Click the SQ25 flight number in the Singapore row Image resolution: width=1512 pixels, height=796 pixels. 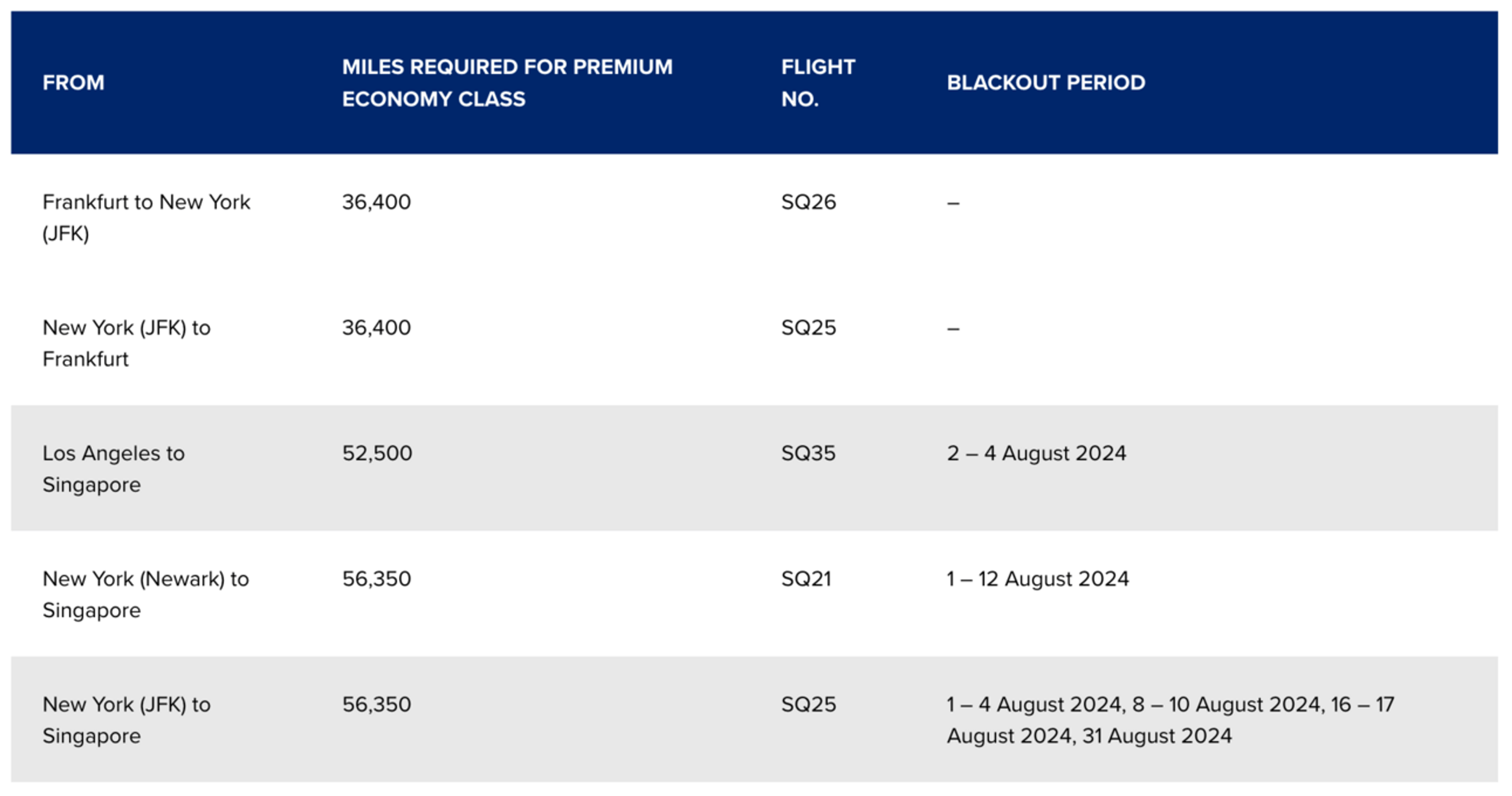(x=808, y=704)
